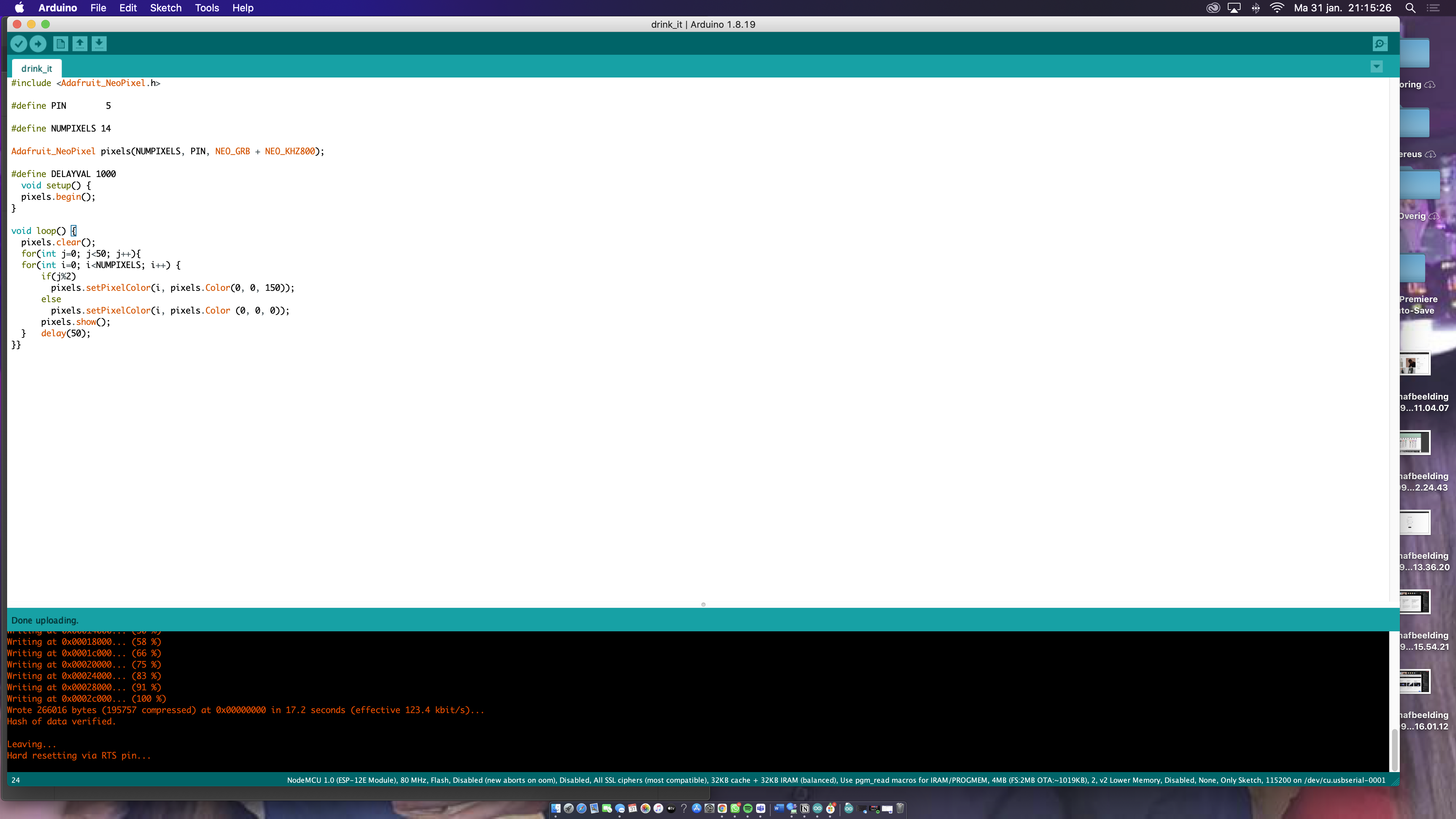Open Microsoft Teams from the Dock
The height and width of the screenshot is (819, 1456).
tap(761, 808)
